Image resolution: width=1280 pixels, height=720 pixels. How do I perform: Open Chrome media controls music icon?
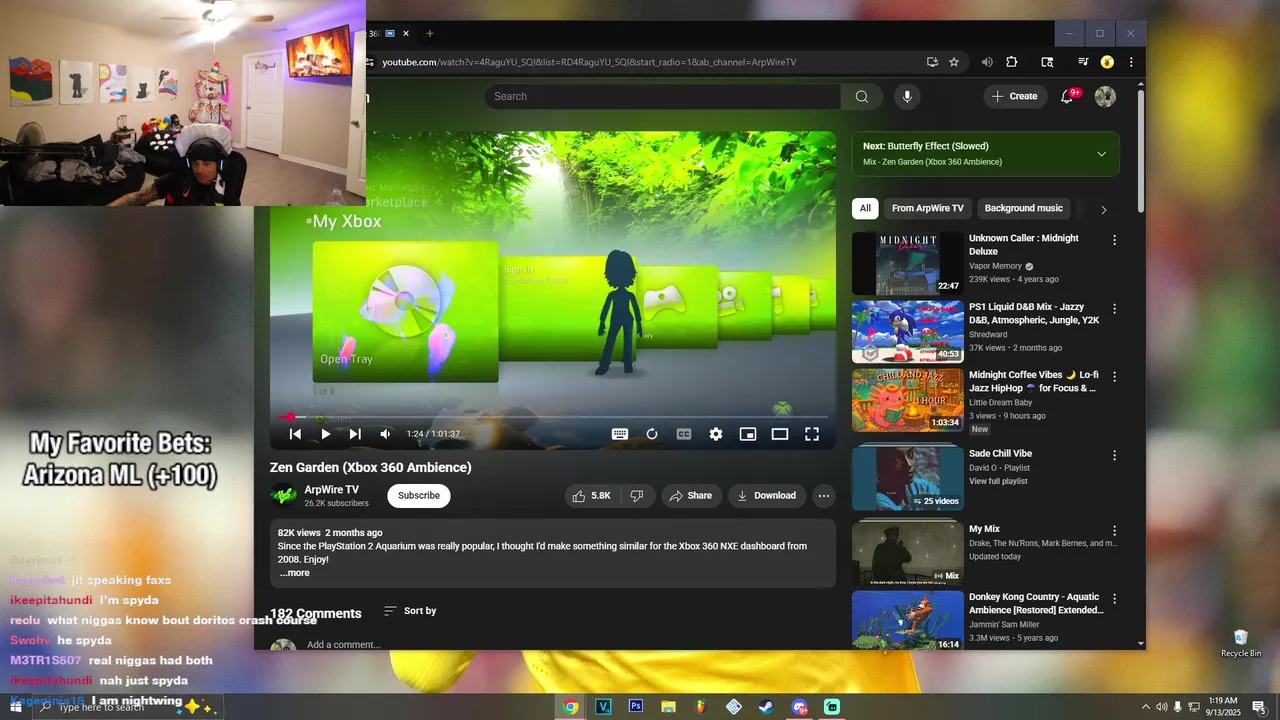click(x=1082, y=62)
